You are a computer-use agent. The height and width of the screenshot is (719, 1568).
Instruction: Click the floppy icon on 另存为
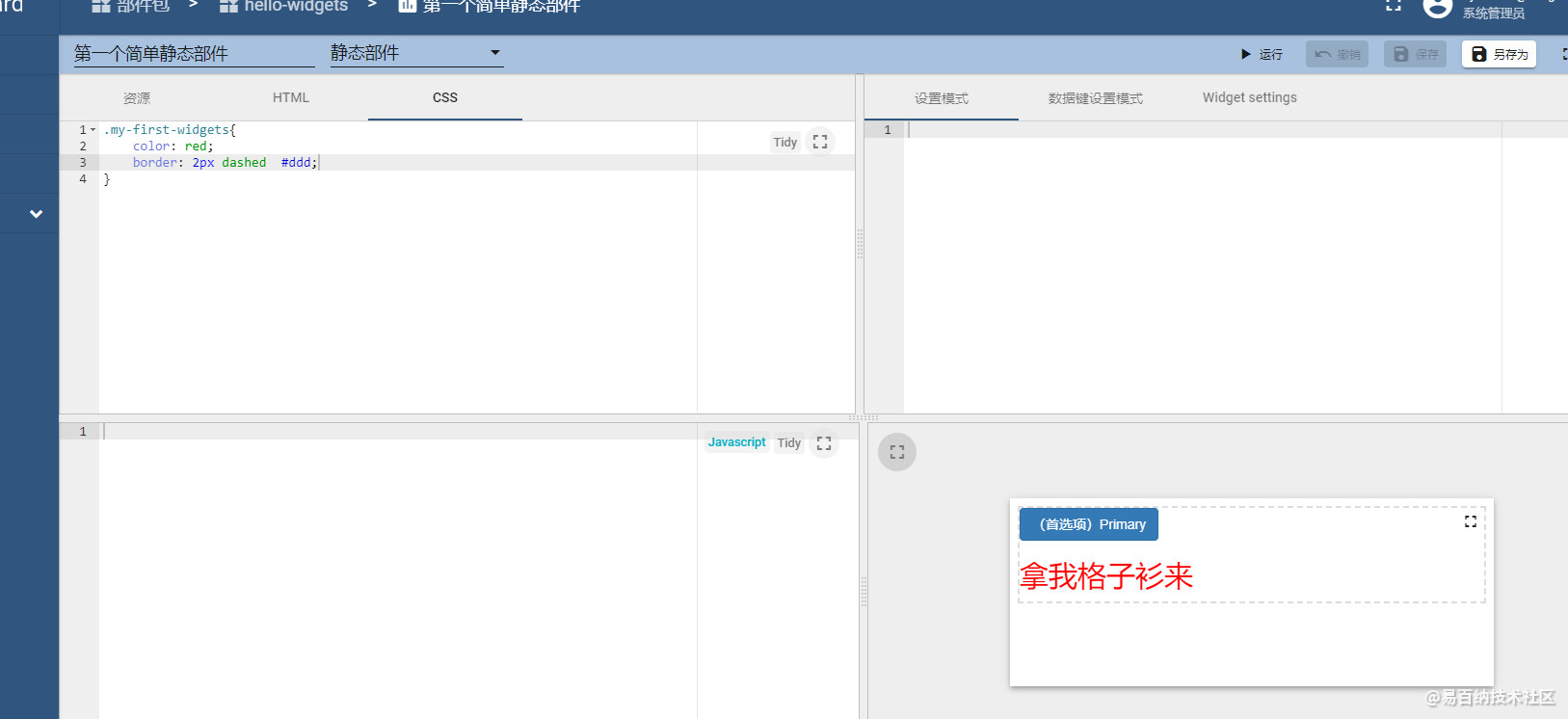[1479, 55]
